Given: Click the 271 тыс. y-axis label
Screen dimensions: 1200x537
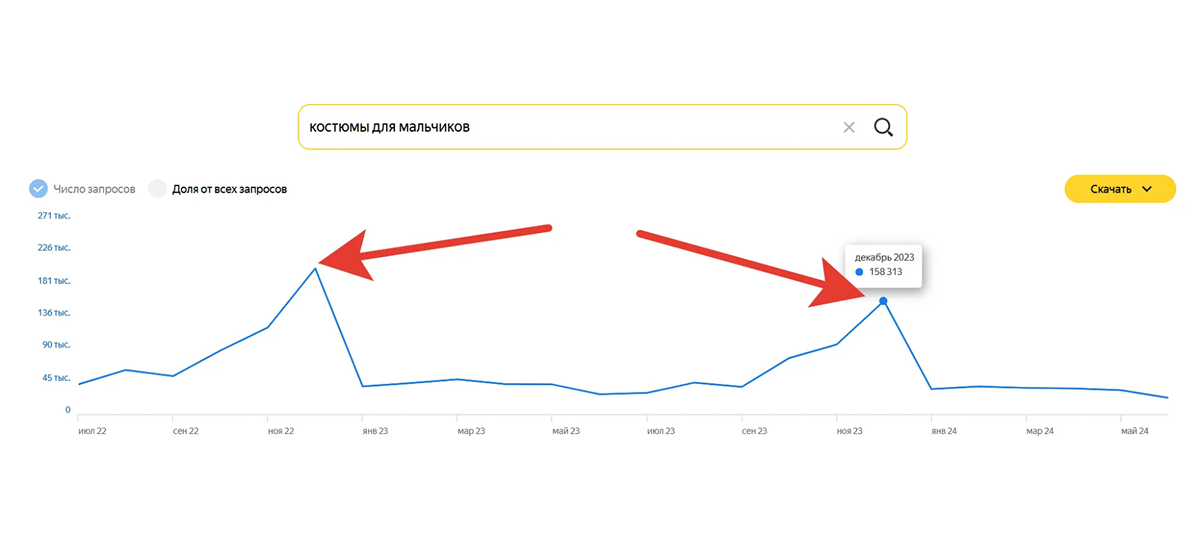Looking at the screenshot, I should pyautogui.click(x=54, y=215).
